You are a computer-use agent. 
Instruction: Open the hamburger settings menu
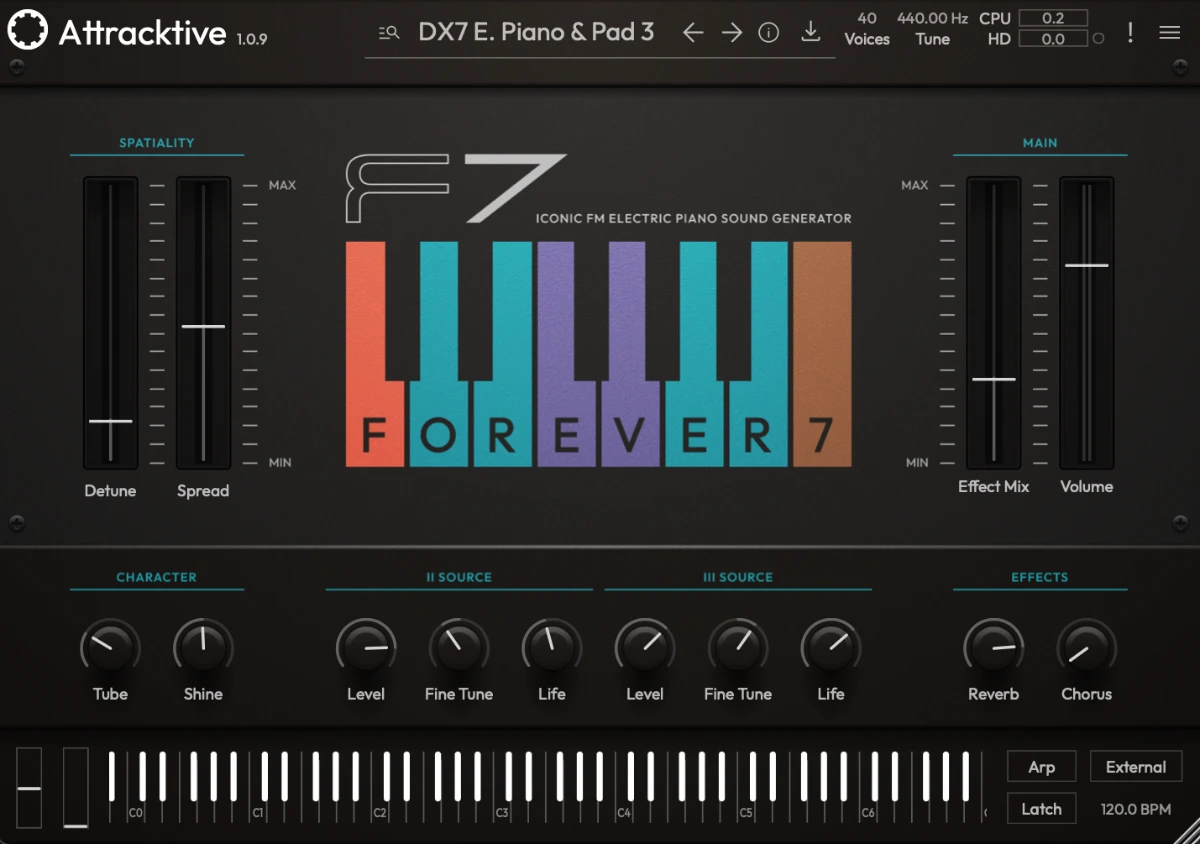[1169, 31]
